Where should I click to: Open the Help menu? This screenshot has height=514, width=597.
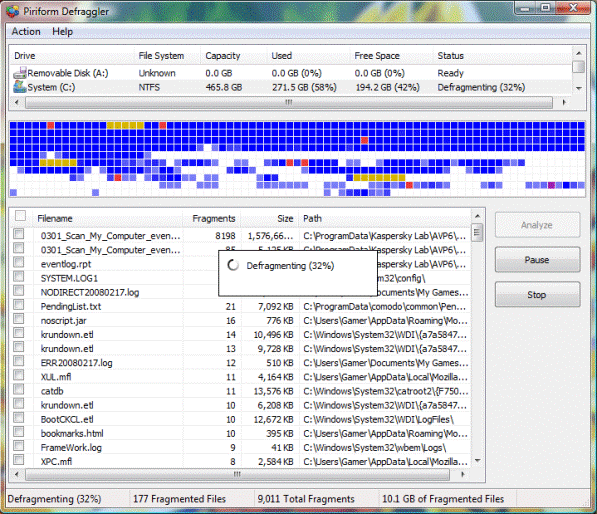pyautogui.click(x=62, y=32)
